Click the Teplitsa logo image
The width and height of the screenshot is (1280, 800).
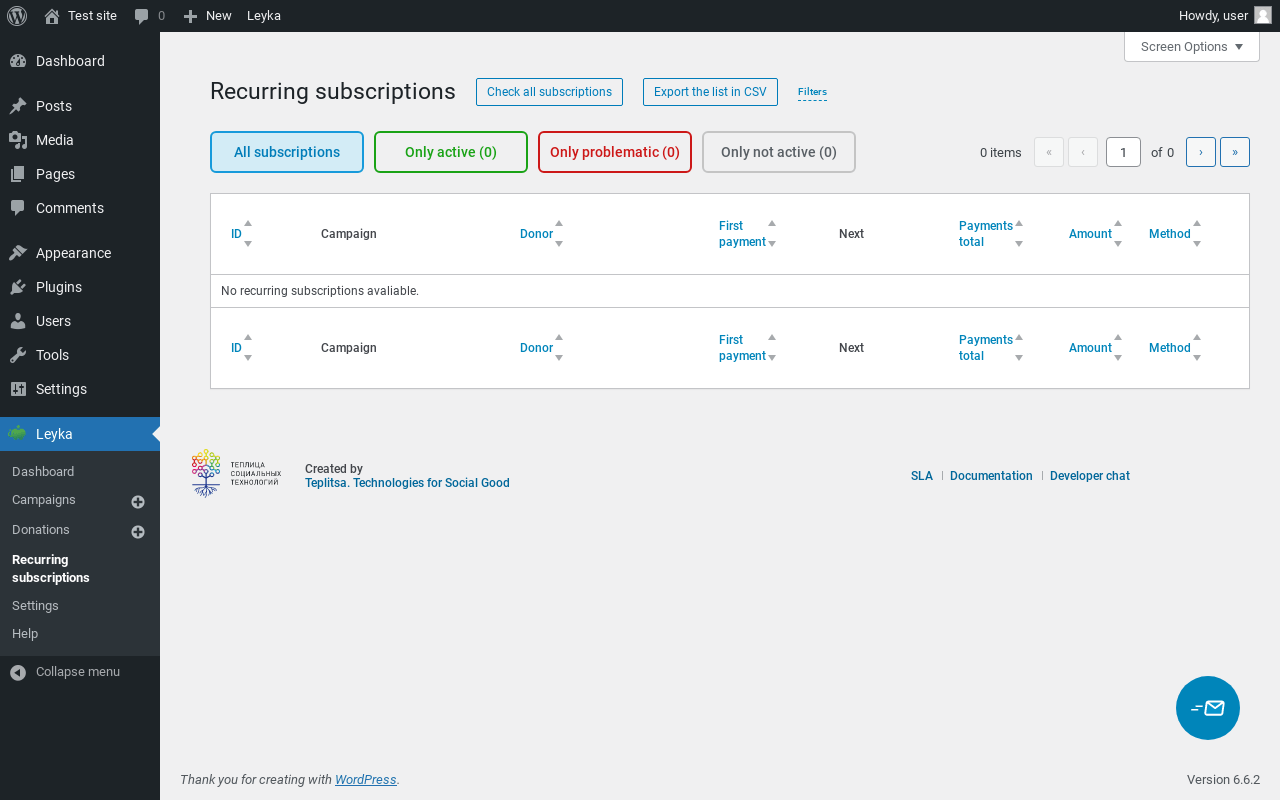[x=236, y=474]
